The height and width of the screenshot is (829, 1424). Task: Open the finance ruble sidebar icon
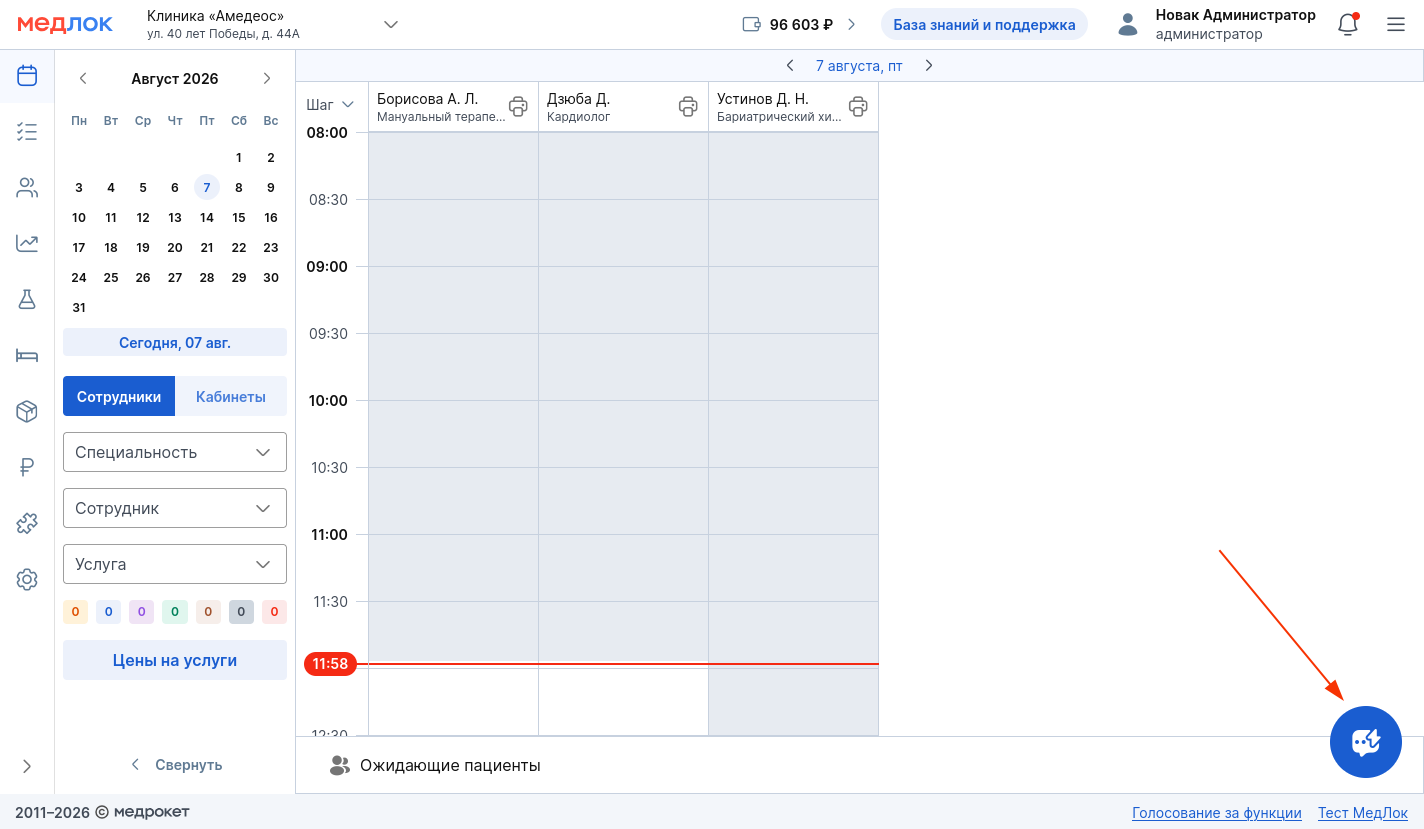pos(27,467)
